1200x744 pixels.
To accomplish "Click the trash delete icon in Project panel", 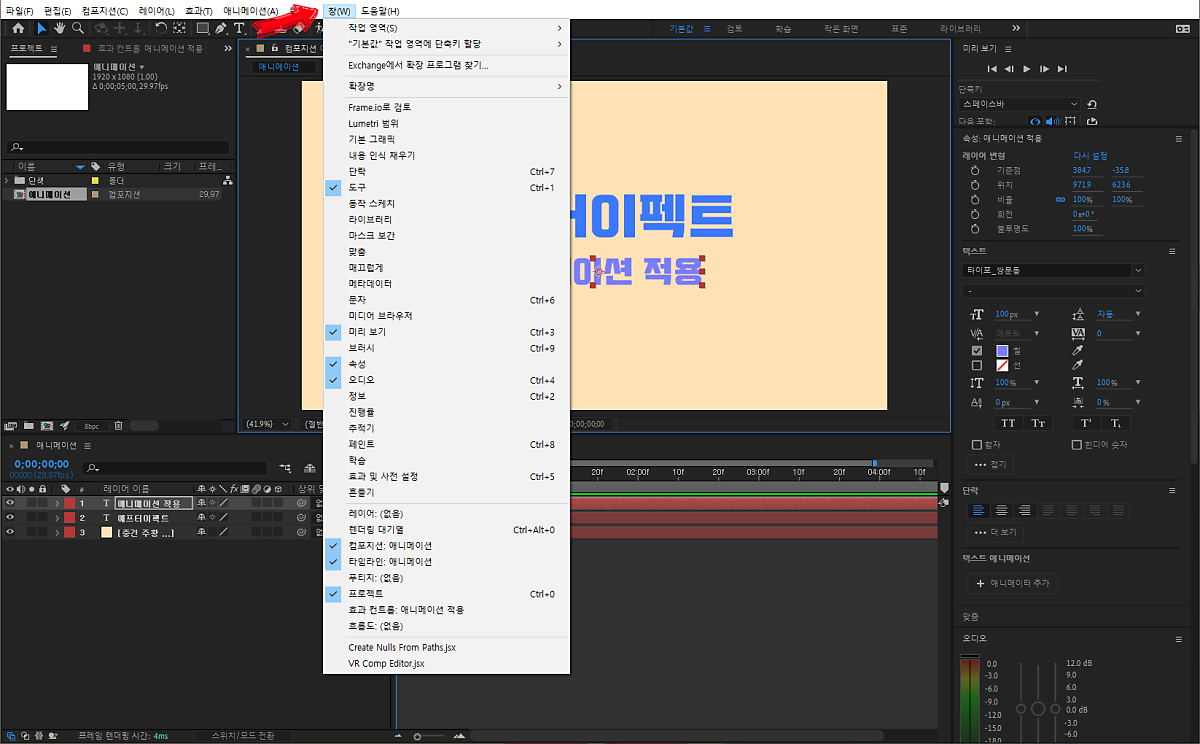I will pyautogui.click(x=118, y=425).
